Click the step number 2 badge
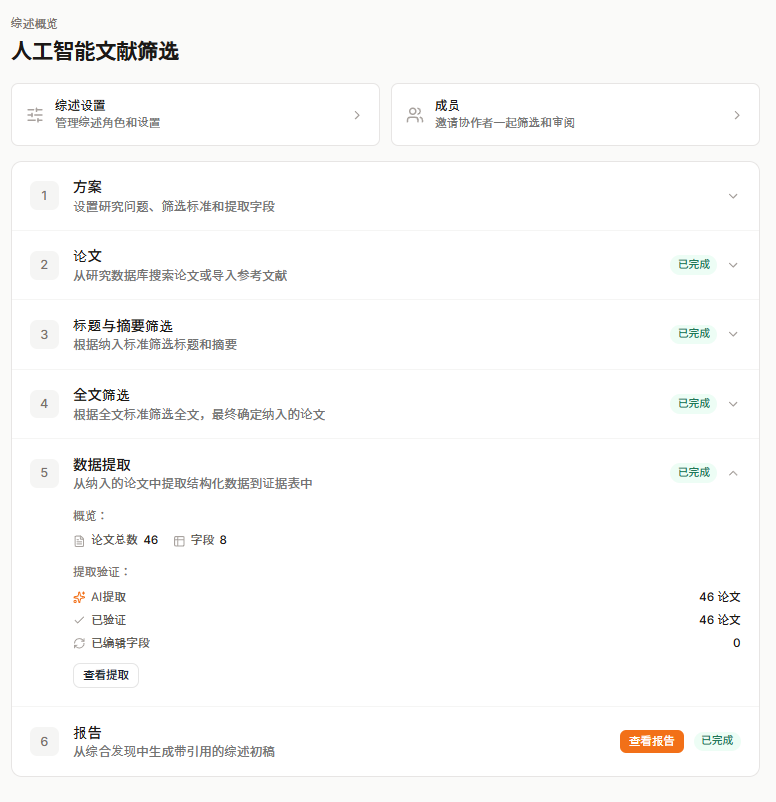Viewport: 776px width, 802px height. click(x=45, y=265)
